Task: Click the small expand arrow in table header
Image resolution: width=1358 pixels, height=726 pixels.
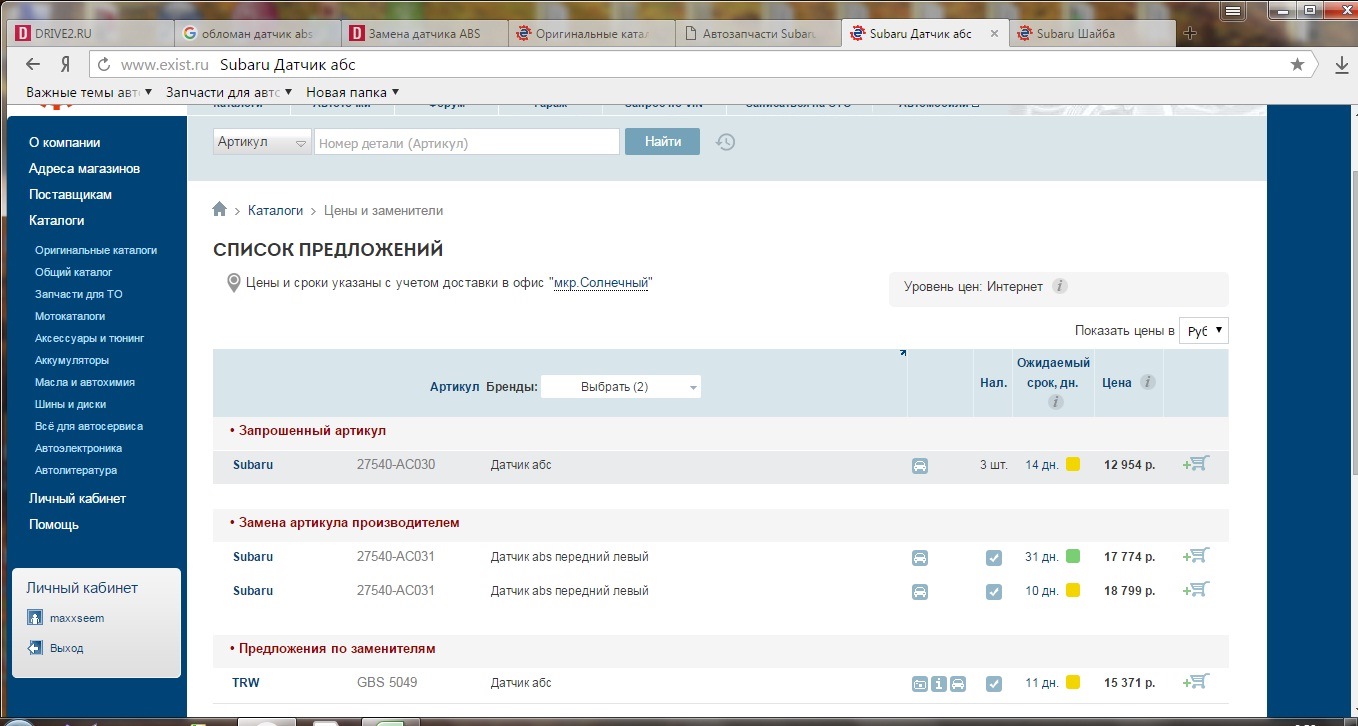Action: point(902,352)
